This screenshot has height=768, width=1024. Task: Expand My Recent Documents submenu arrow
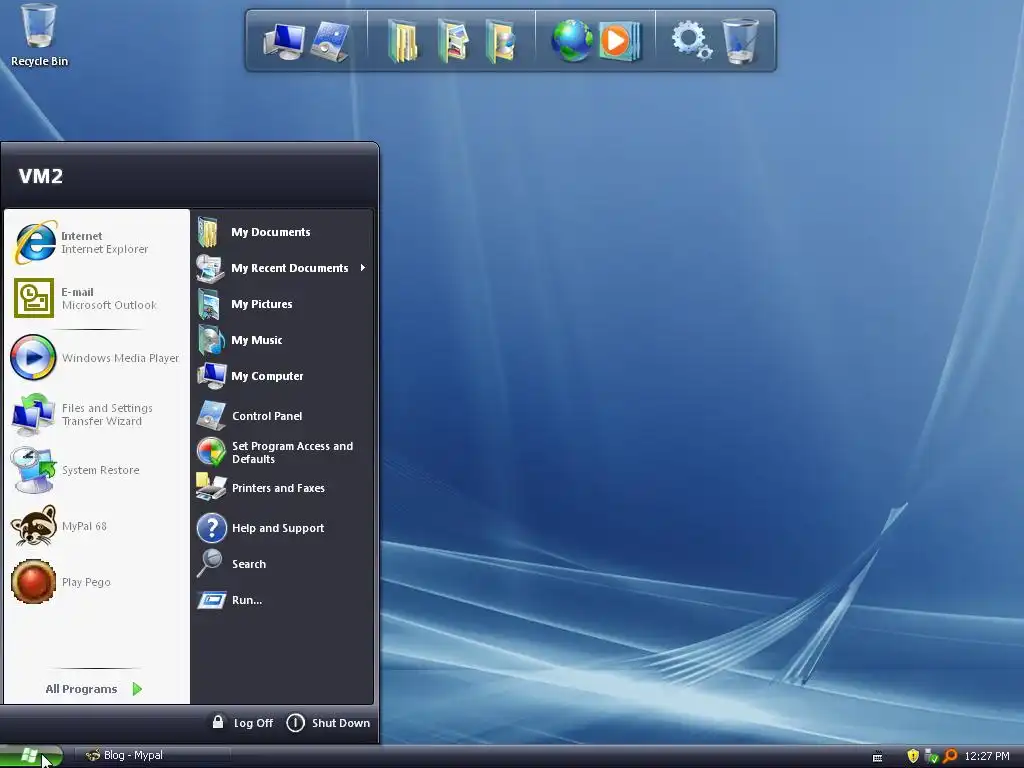pyautogui.click(x=362, y=268)
